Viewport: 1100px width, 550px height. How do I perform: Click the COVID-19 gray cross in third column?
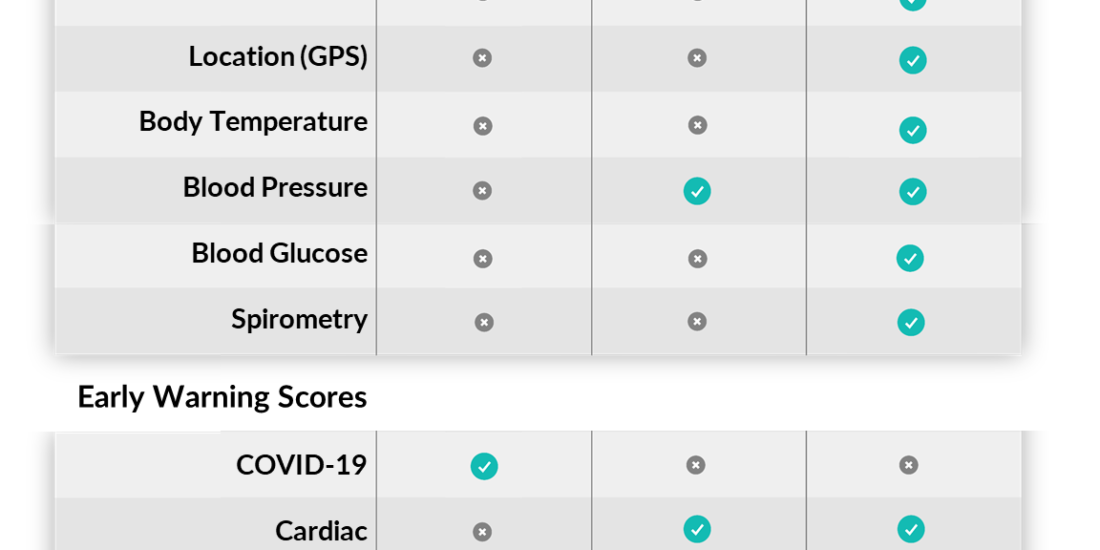point(908,464)
